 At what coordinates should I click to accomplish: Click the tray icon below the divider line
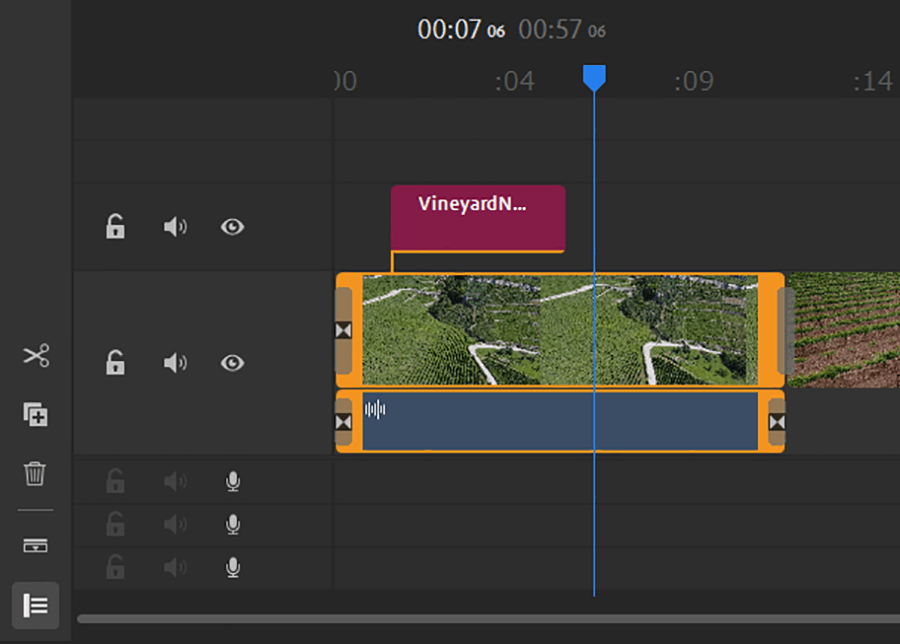click(x=36, y=546)
